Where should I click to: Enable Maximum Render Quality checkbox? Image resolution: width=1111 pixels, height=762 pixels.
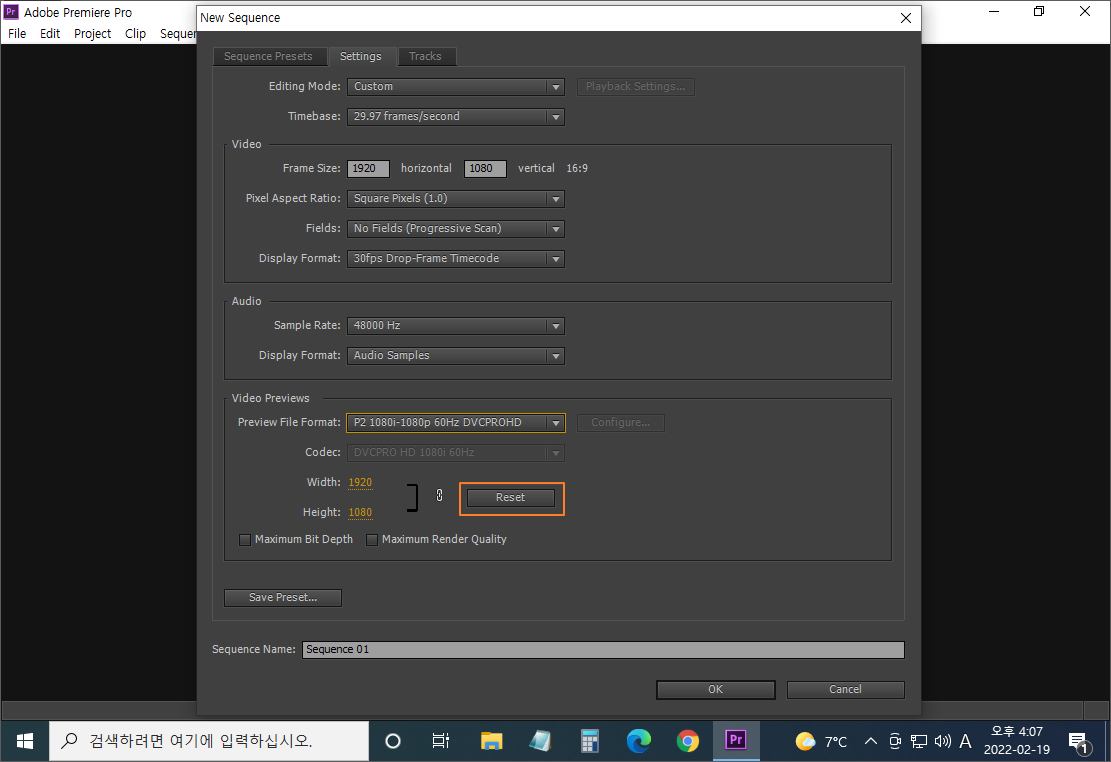pyautogui.click(x=371, y=540)
